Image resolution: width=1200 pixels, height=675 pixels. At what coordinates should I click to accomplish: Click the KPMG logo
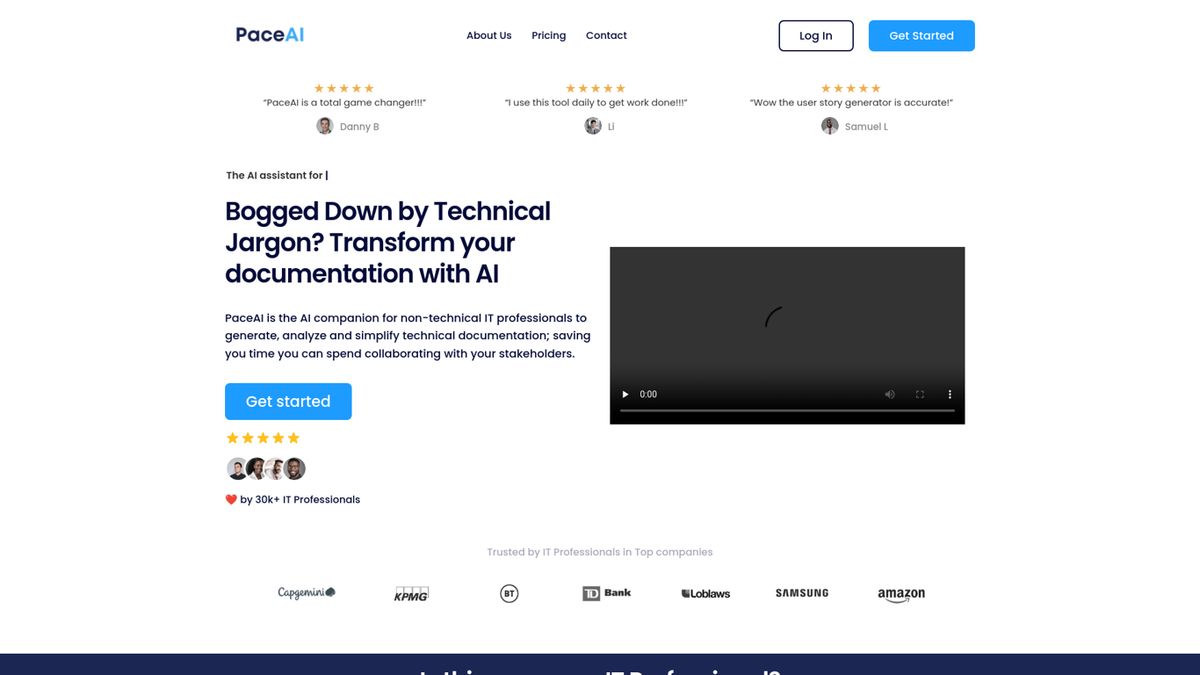click(411, 594)
